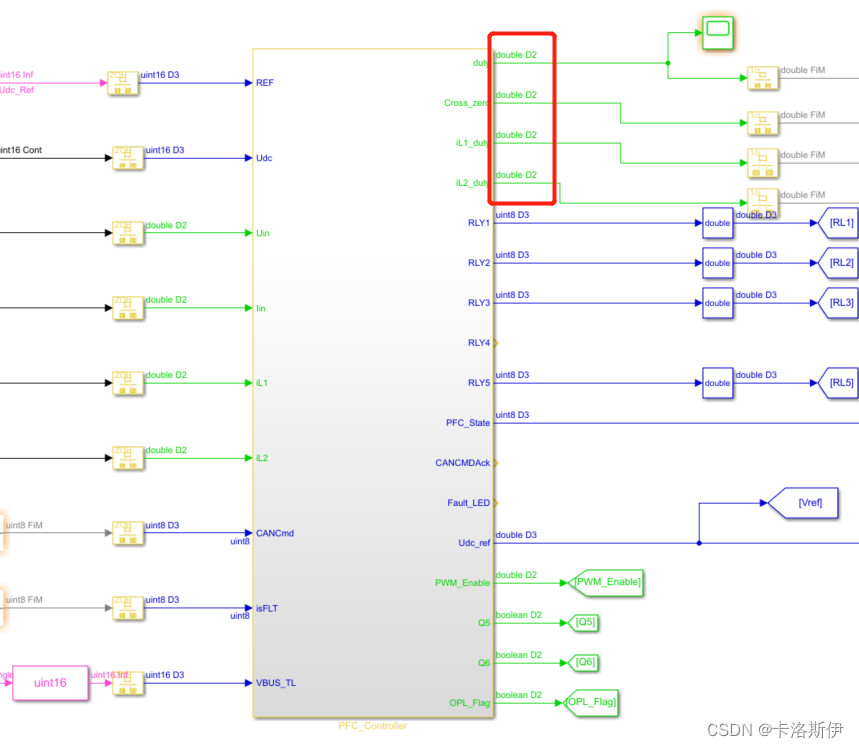Click the [Q5] goto tag
This screenshot has height=748, width=859.
[582, 622]
